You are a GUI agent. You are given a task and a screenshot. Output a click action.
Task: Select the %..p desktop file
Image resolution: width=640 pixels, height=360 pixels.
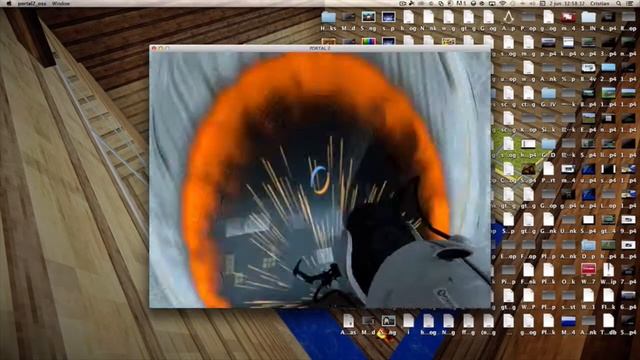pos(568,72)
